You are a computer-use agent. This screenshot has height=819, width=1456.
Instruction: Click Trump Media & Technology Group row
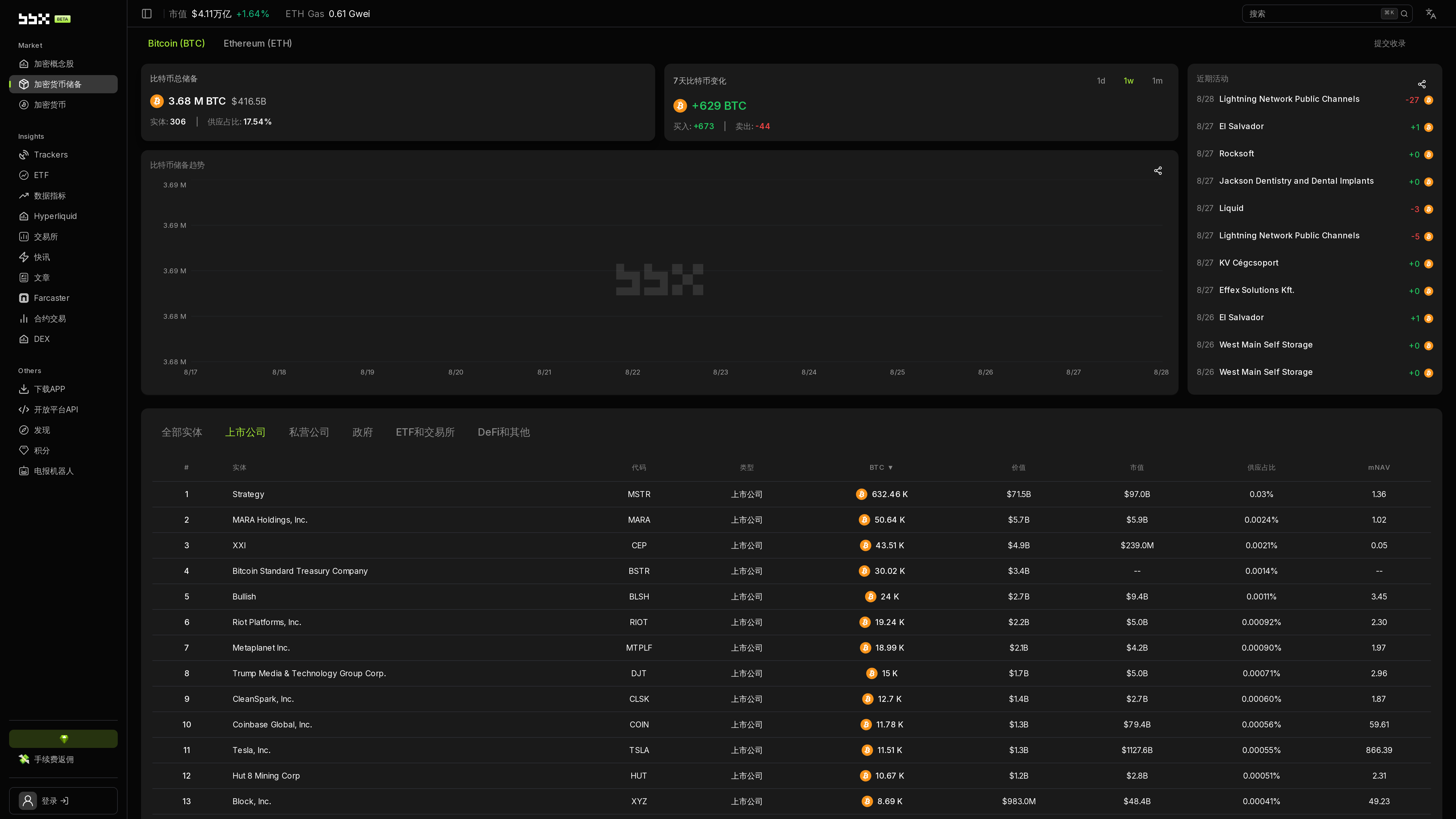click(x=791, y=673)
